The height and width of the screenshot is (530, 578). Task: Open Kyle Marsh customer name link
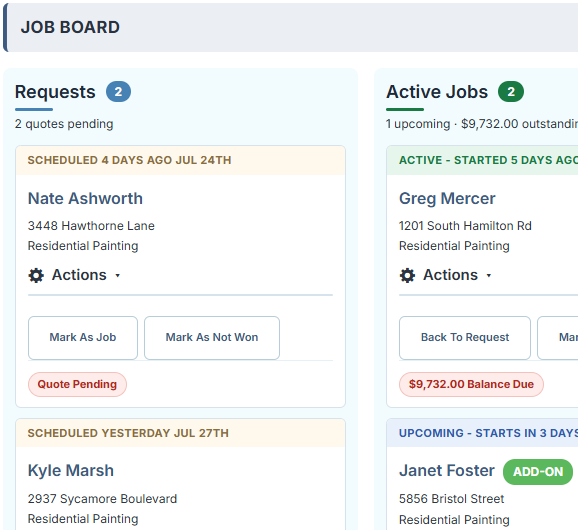point(71,471)
